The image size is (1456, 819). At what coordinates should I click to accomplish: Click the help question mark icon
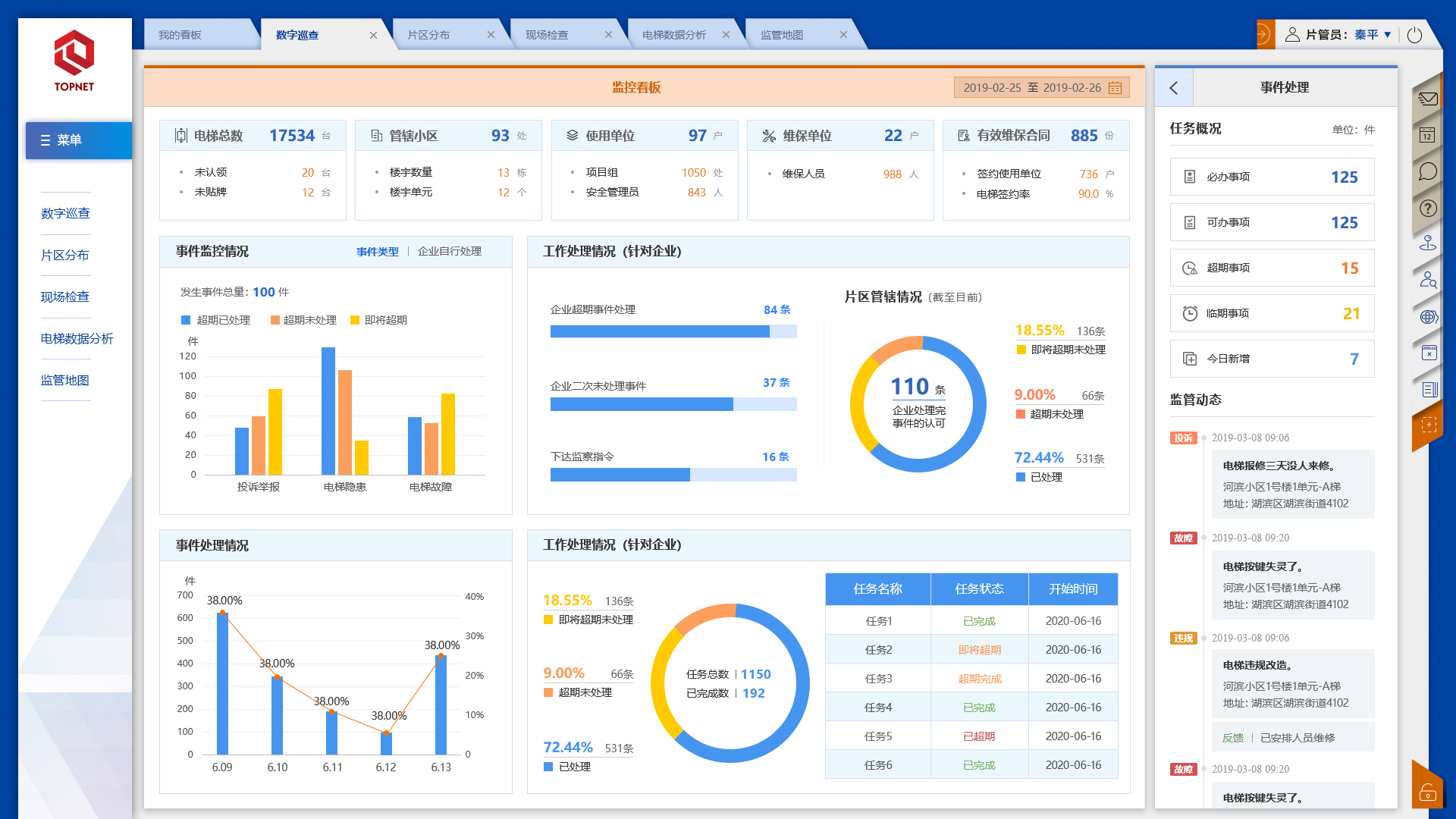point(1428,208)
